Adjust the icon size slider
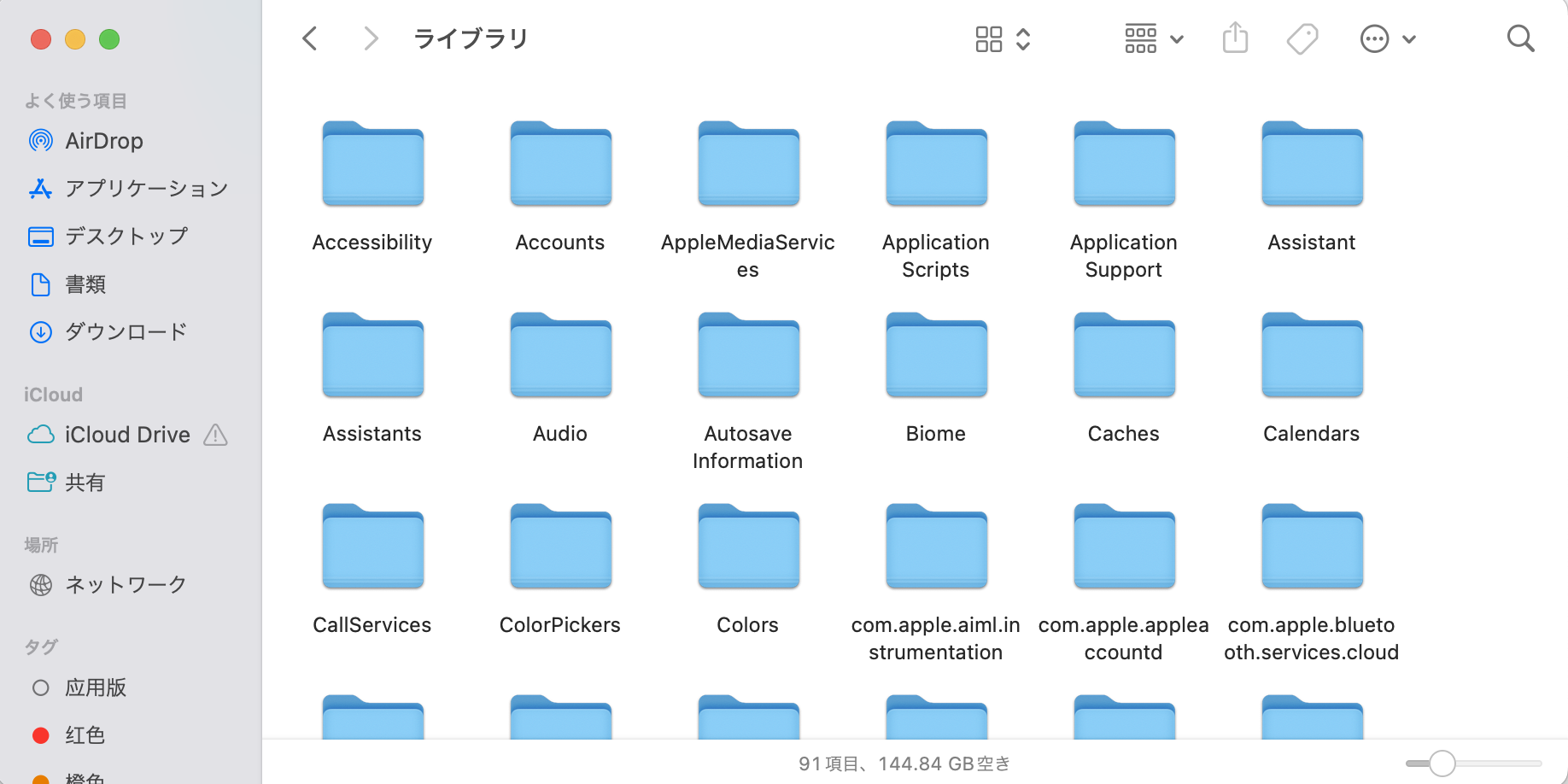This screenshot has width=1568, height=784. click(x=1442, y=763)
